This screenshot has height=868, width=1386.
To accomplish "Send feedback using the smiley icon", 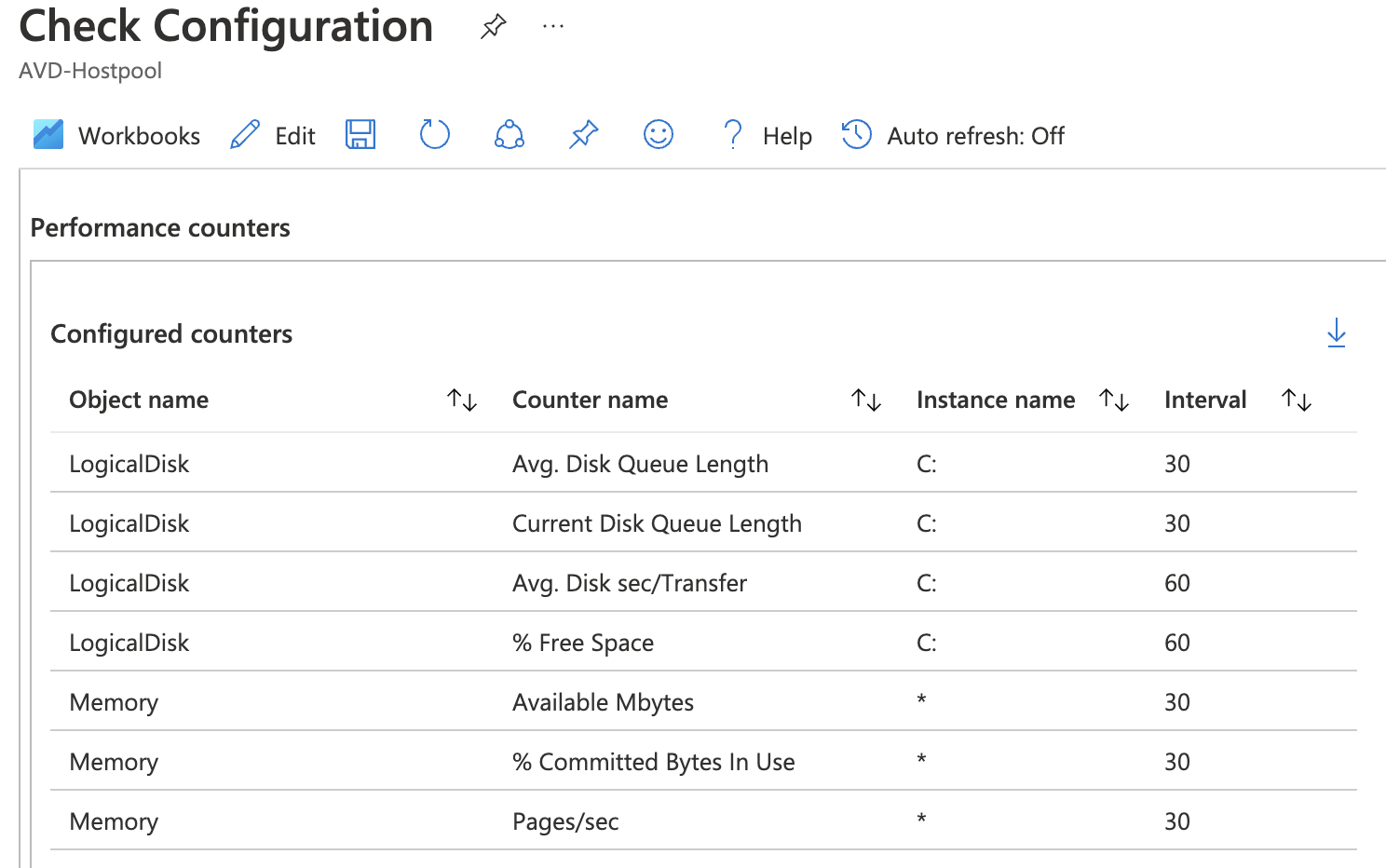I will pyautogui.click(x=658, y=134).
